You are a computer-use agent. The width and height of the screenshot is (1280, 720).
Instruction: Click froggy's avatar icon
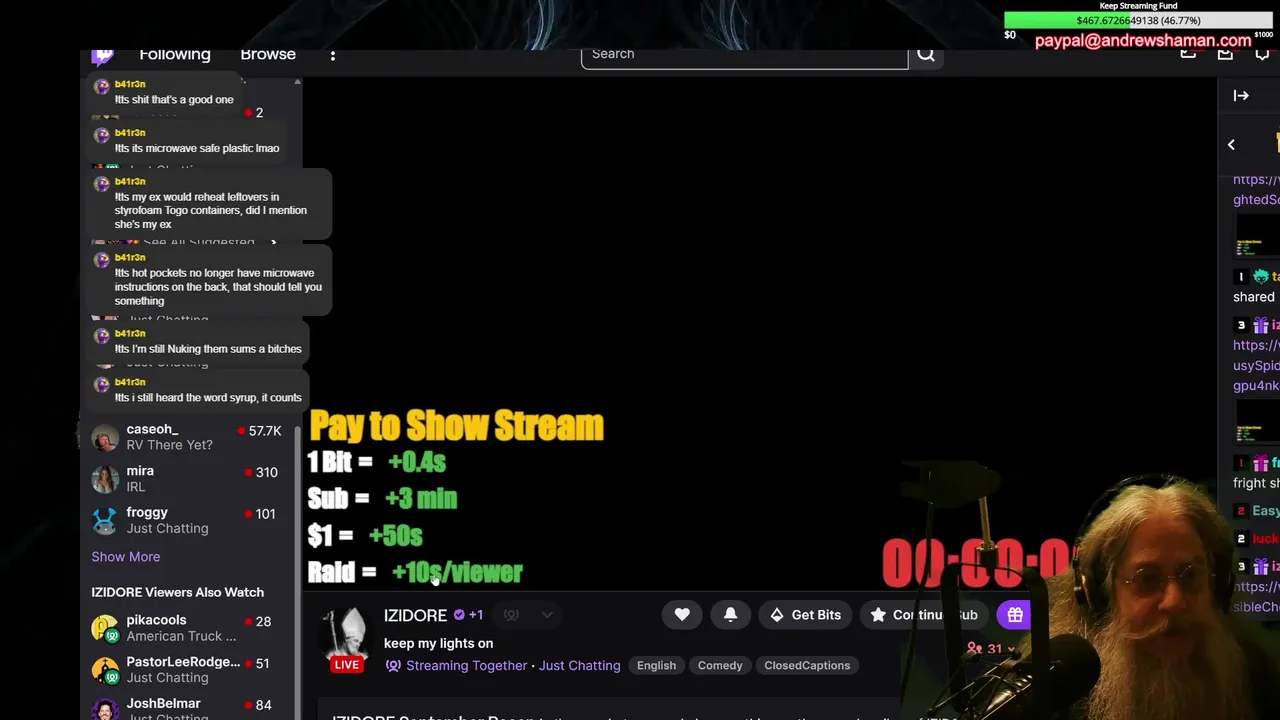105,520
